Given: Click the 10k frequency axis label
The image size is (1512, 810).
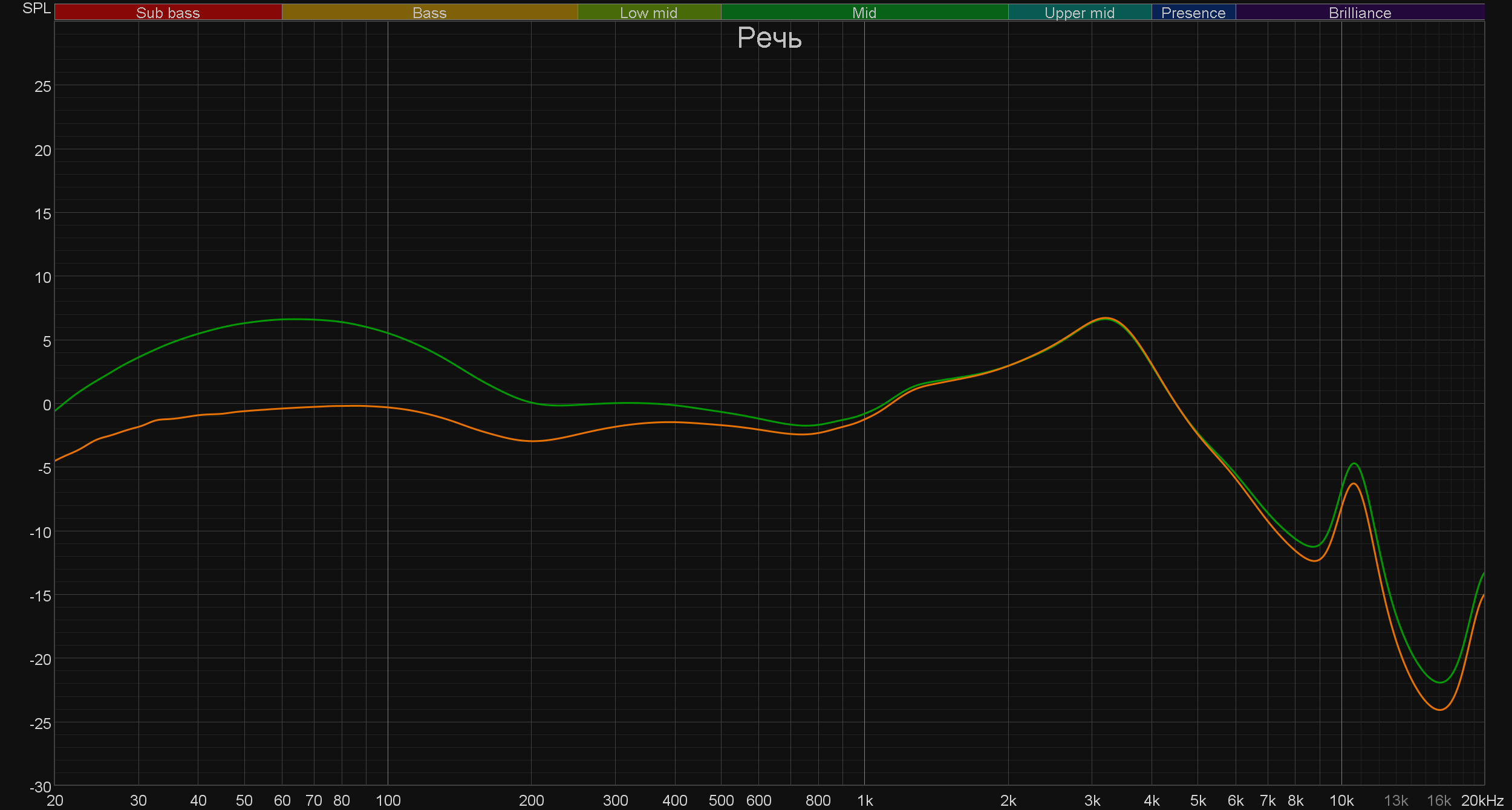Looking at the screenshot, I should (1341, 801).
